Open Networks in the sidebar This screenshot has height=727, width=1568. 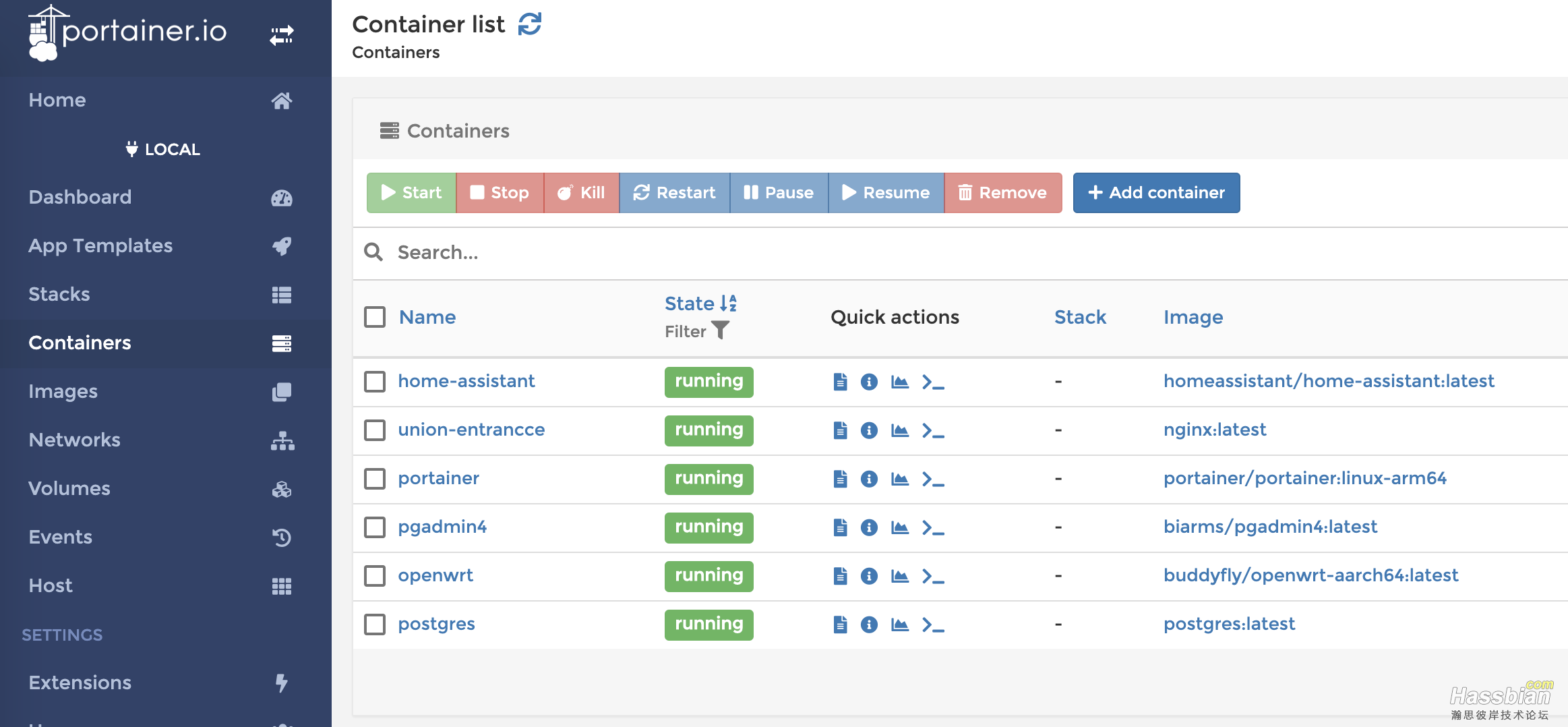coord(165,440)
